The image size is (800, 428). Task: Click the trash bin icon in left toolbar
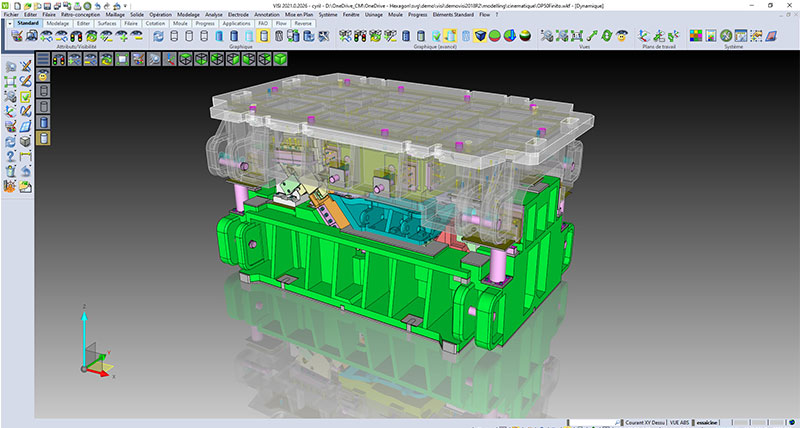coord(9,171)
